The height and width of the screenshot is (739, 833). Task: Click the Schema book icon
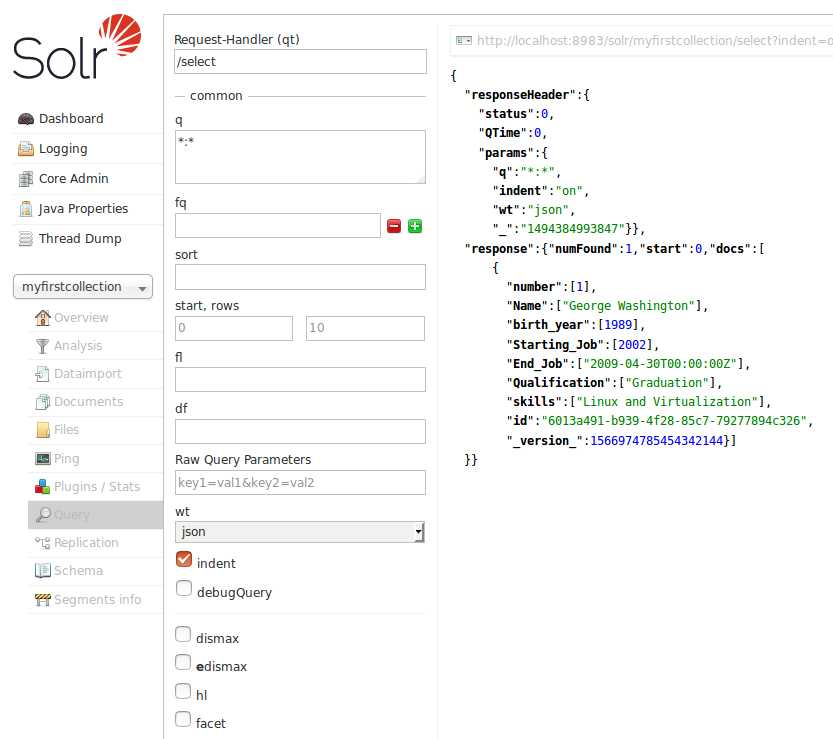(42, 571)
